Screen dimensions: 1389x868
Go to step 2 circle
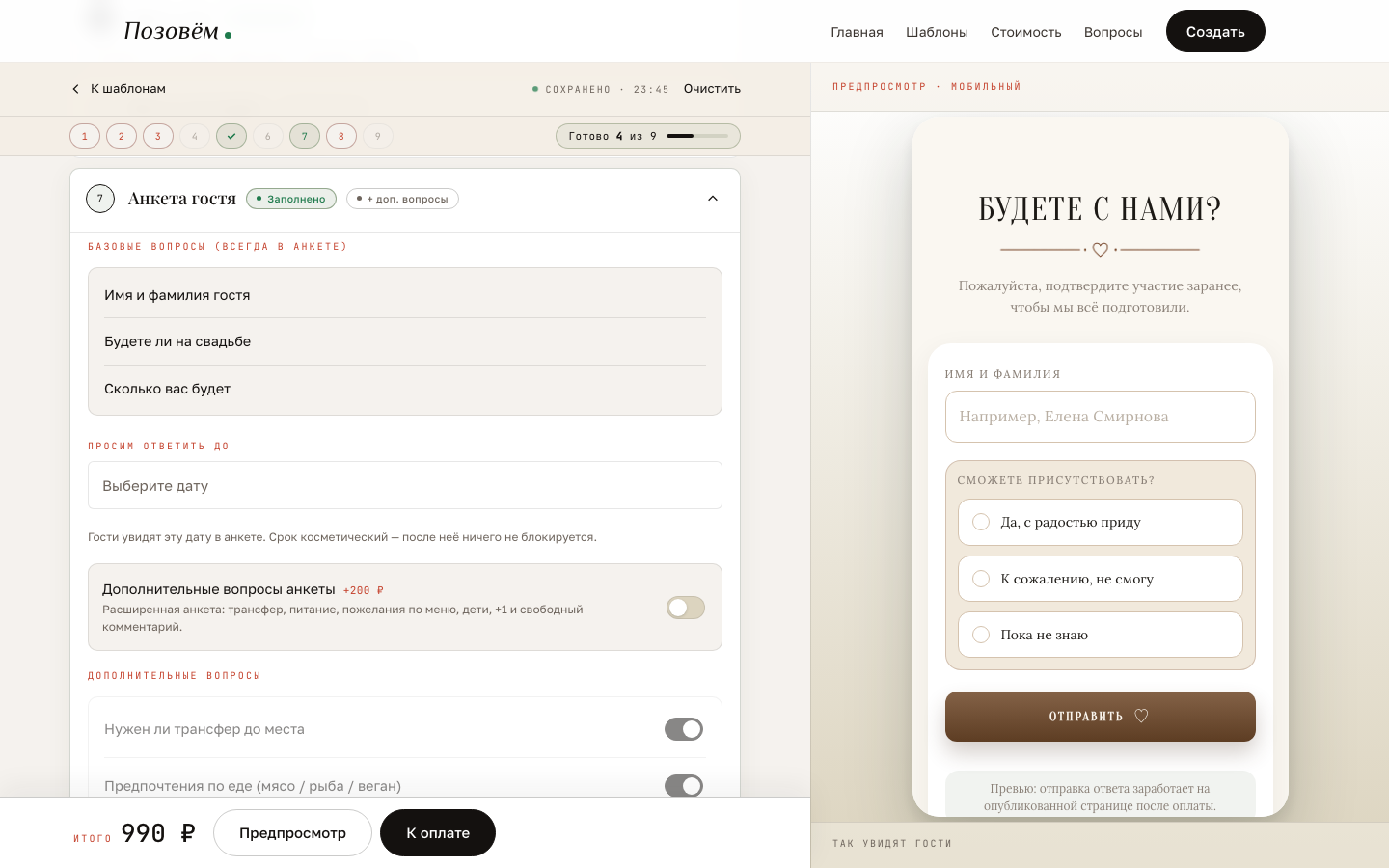tap(122, 136)
